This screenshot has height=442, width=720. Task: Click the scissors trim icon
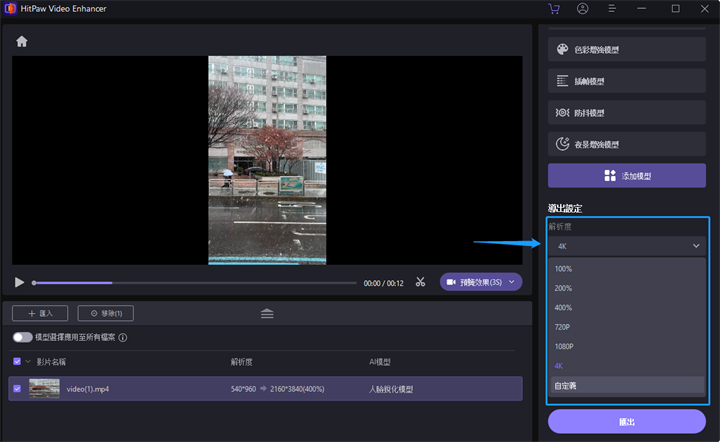tap(421, 282)
